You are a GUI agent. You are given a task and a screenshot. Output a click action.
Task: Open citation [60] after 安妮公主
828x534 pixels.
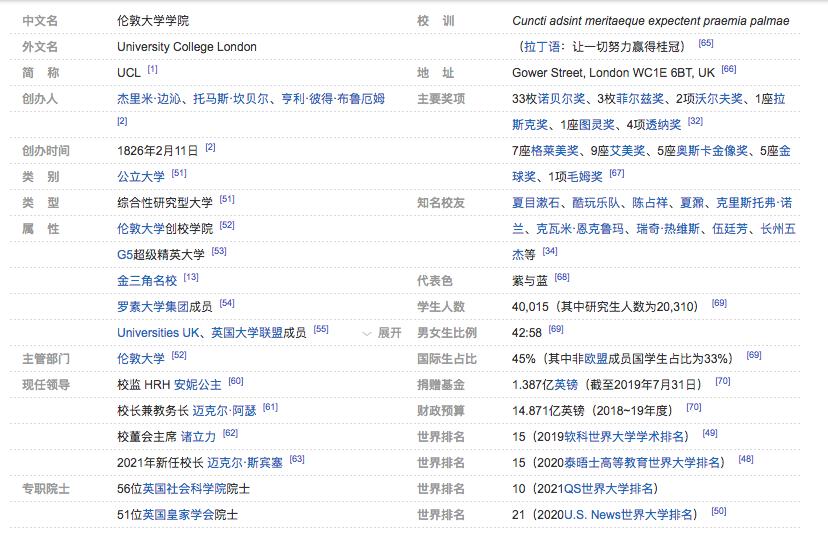tap(236, 381)
